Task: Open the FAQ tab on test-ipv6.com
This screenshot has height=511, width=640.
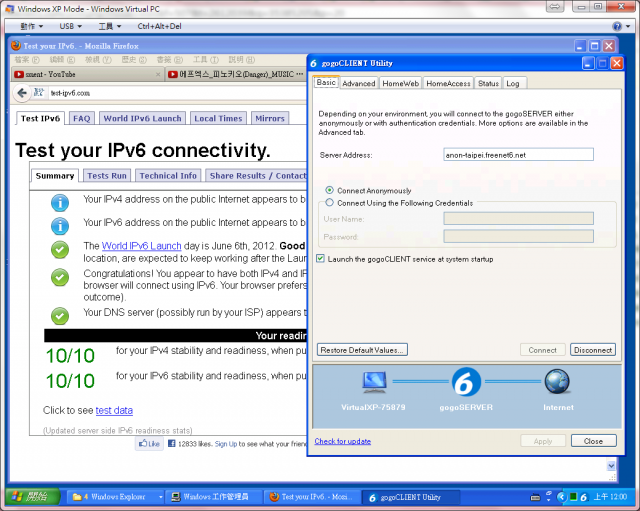Action: tap(82, 118)
